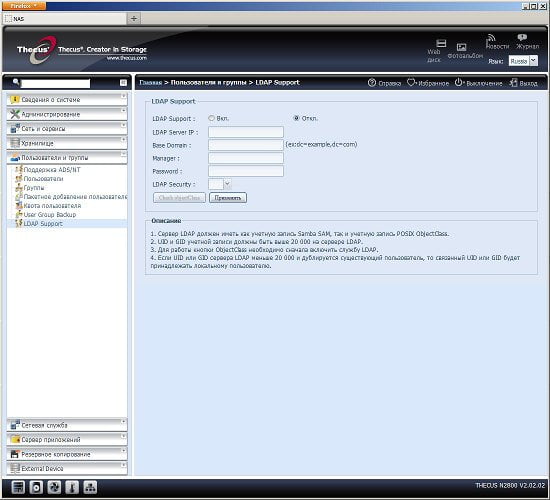Click the Выход logout icon

coord(513,83)
